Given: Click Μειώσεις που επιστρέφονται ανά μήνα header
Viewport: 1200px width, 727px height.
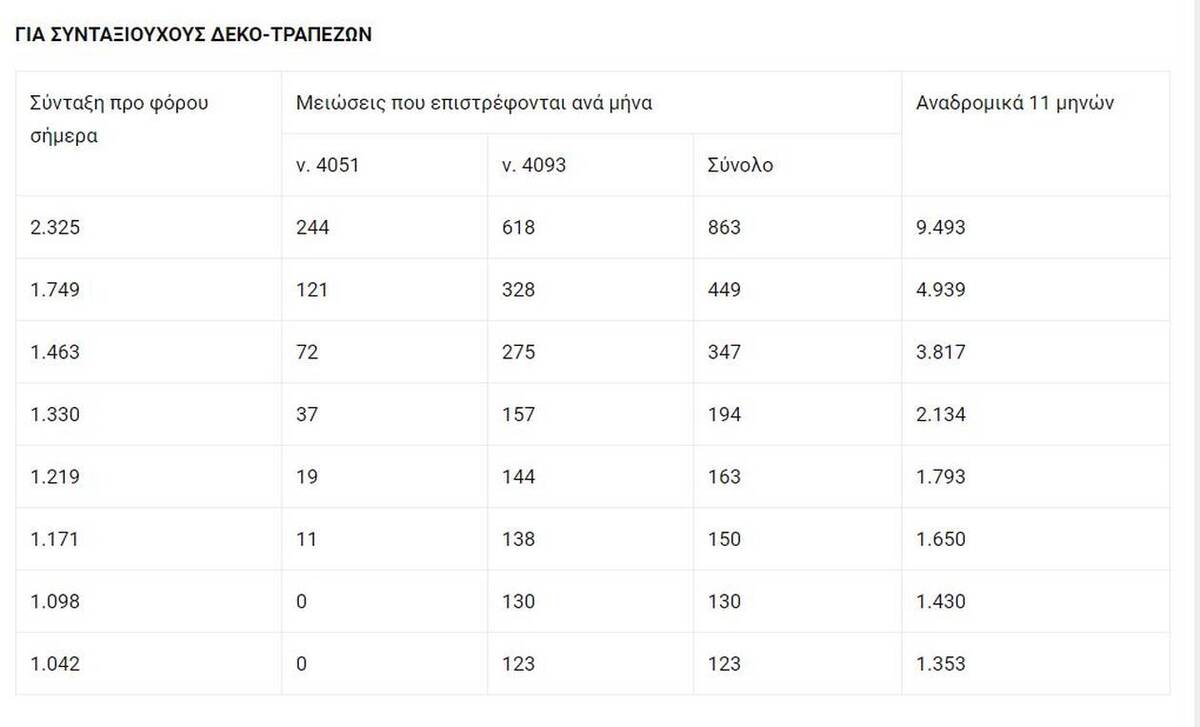Looking at the screenshot, I should (475, 103).
